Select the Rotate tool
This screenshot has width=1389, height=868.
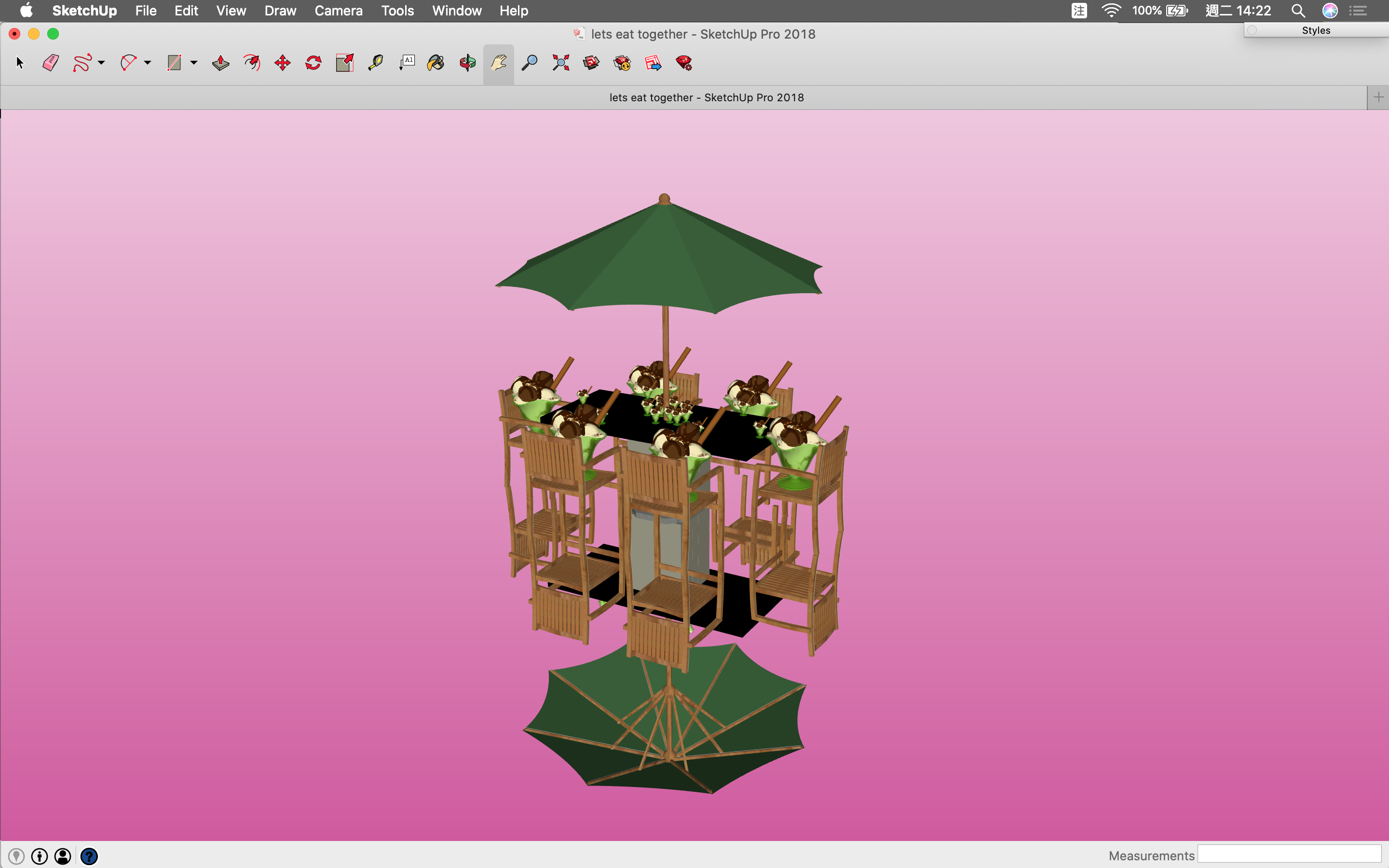pos(313,63)
